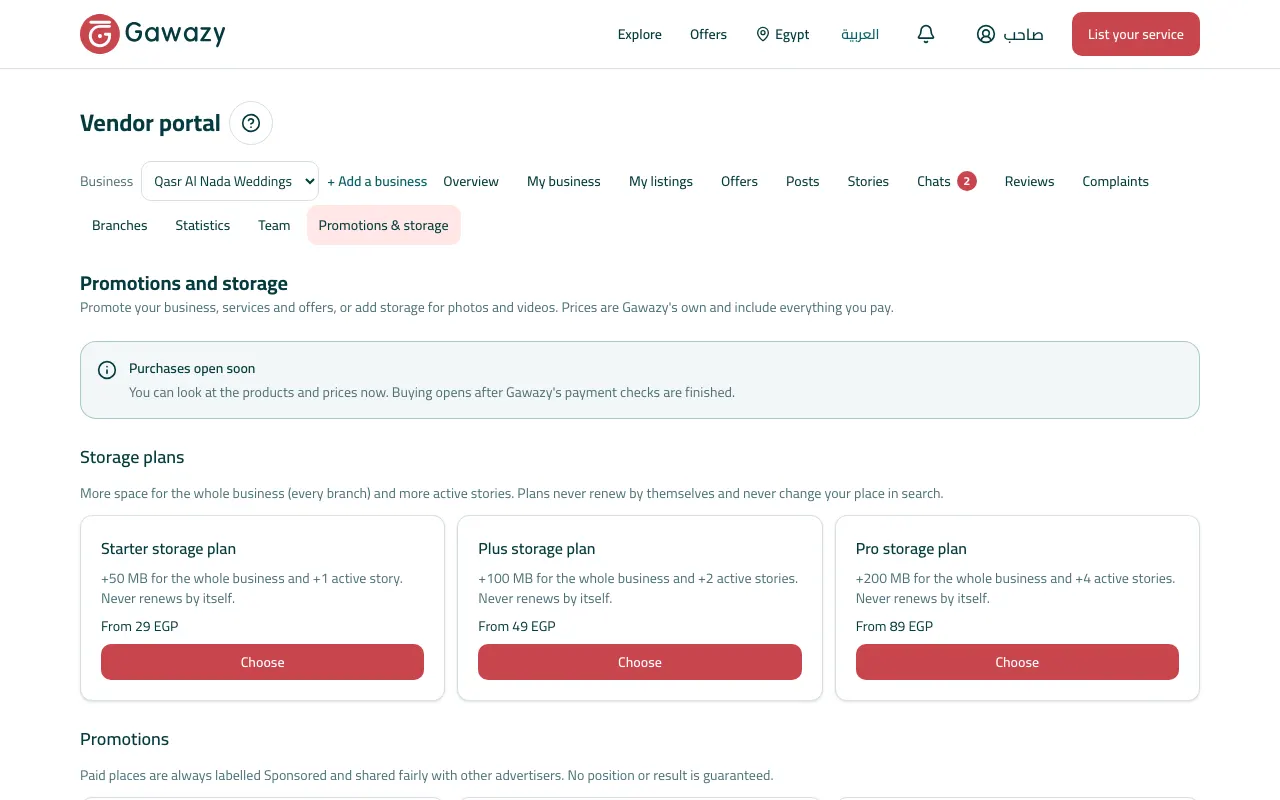Viewport: 1280px width, 800px height.
Task: Open Vendor portal help question mark
Action: point(251,123)
